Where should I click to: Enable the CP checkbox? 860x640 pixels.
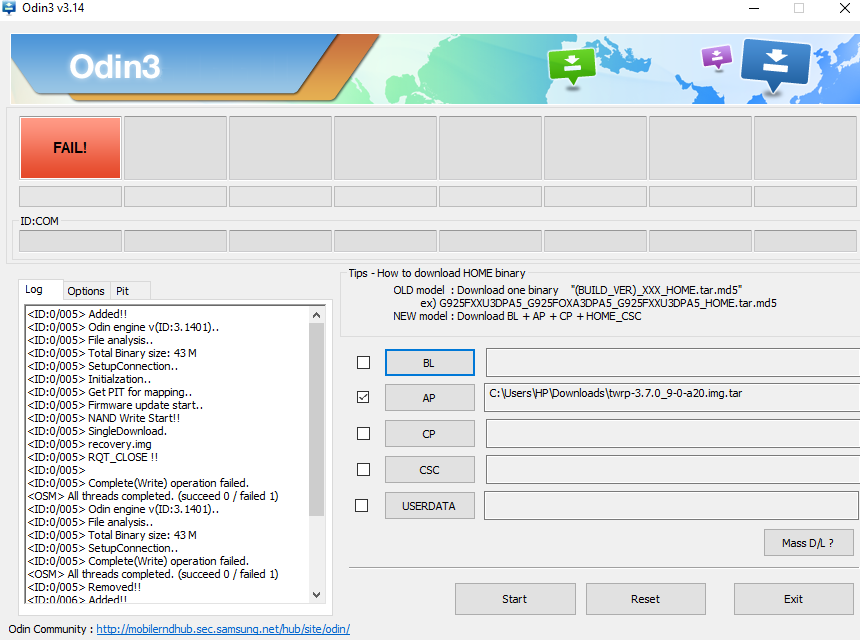[363, 433]
